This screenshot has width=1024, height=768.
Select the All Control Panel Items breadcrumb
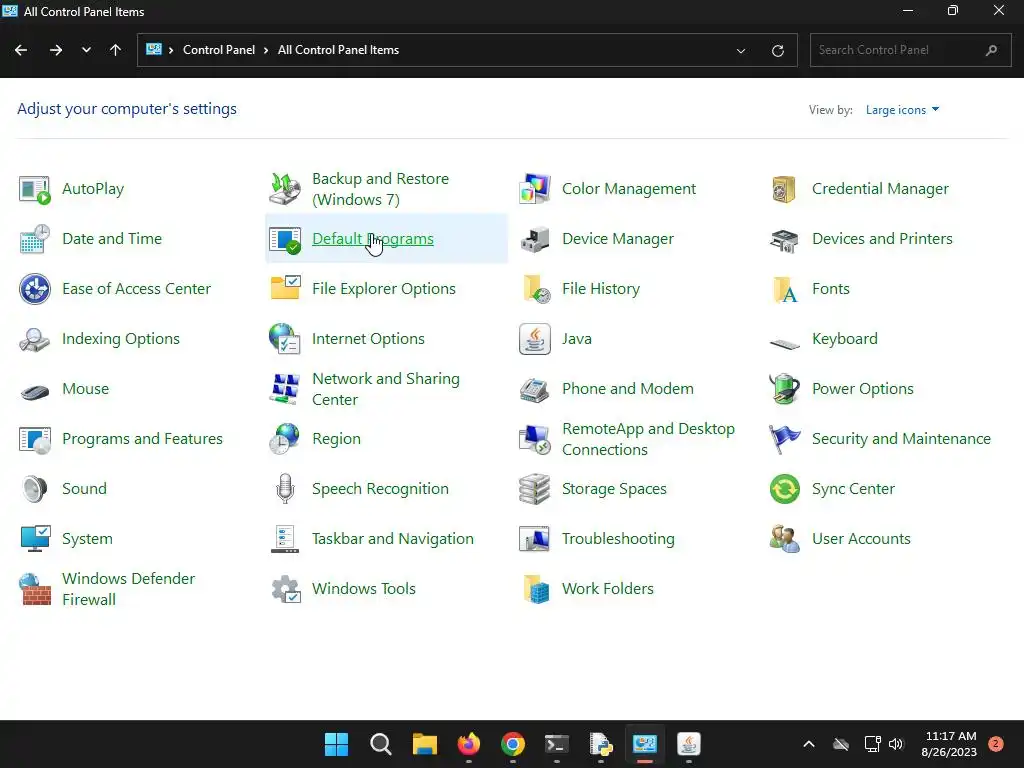coord(338,50)
